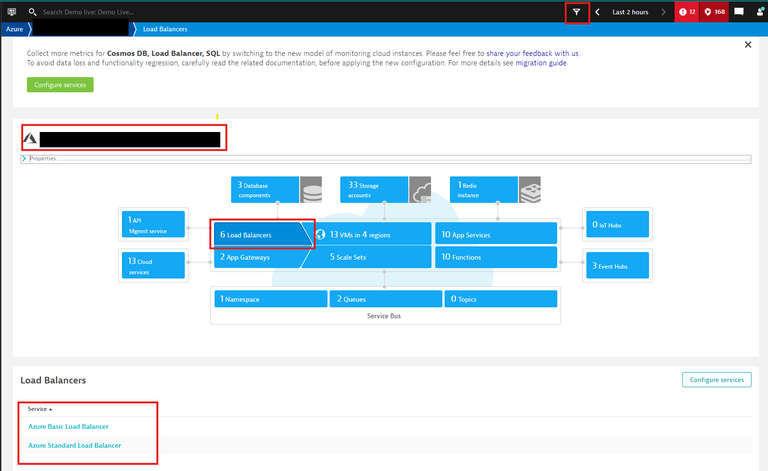Open the user profile icon

pyautogui.click(x=759, y=12)
